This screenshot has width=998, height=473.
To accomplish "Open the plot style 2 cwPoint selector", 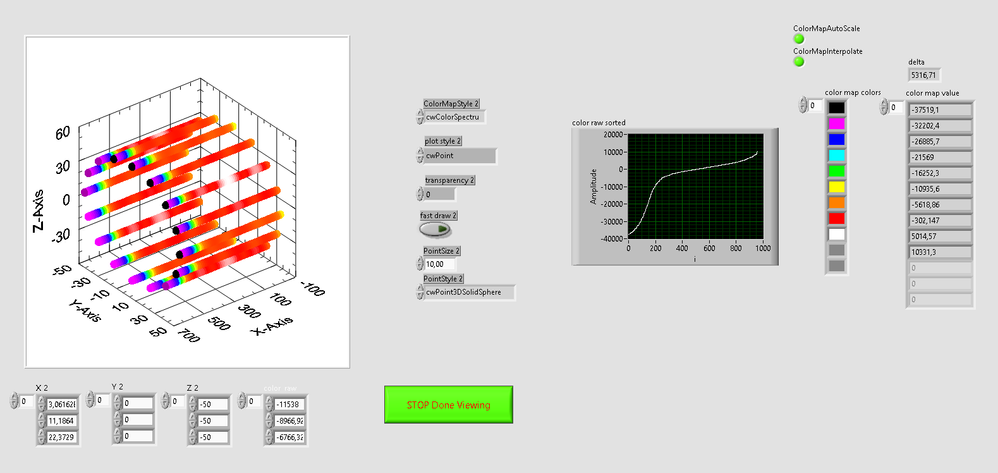I will click(x=460, y=156).
